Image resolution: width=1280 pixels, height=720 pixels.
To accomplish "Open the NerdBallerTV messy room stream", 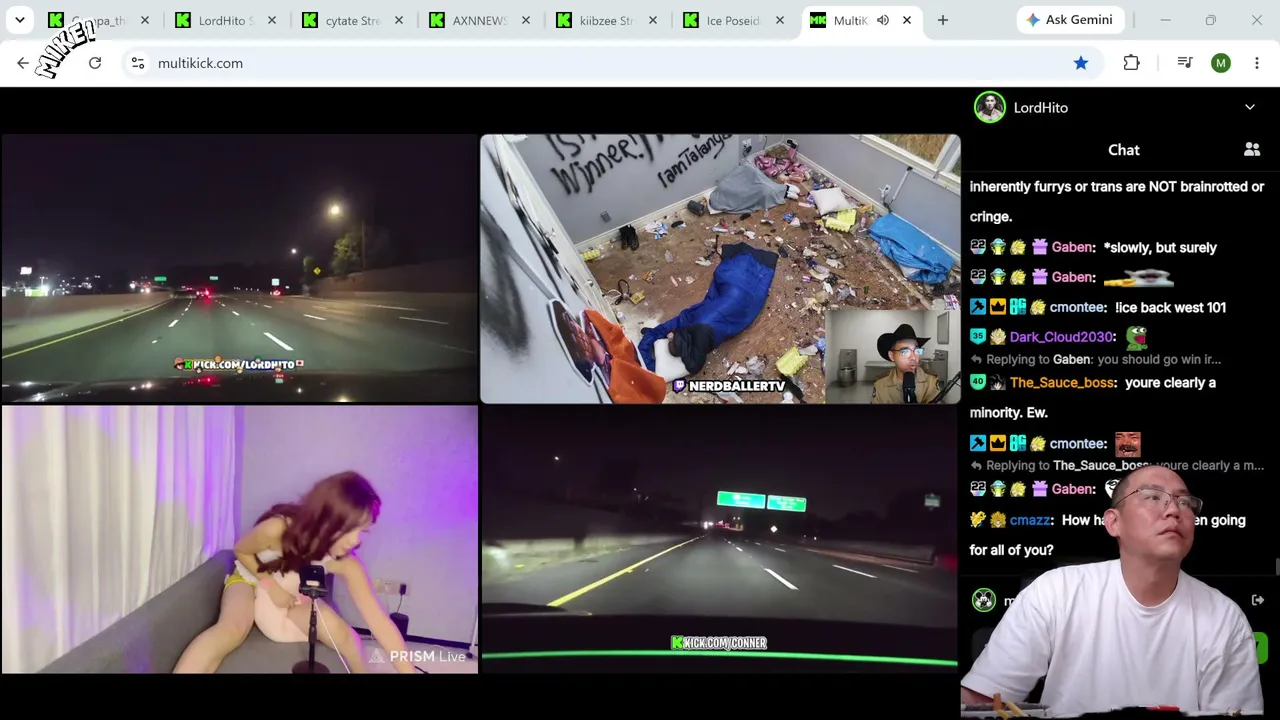I will point(720,268).
